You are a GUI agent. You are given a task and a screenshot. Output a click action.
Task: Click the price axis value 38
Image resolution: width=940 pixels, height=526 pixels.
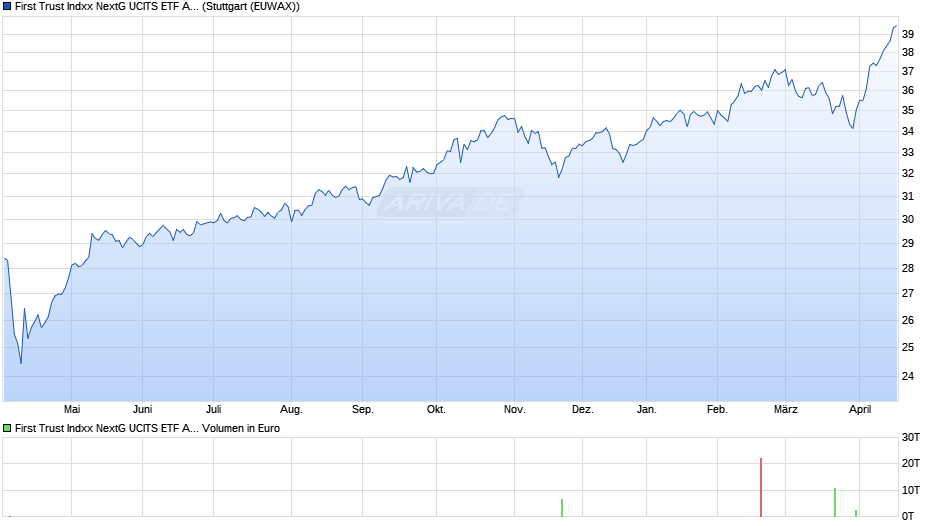908,52
